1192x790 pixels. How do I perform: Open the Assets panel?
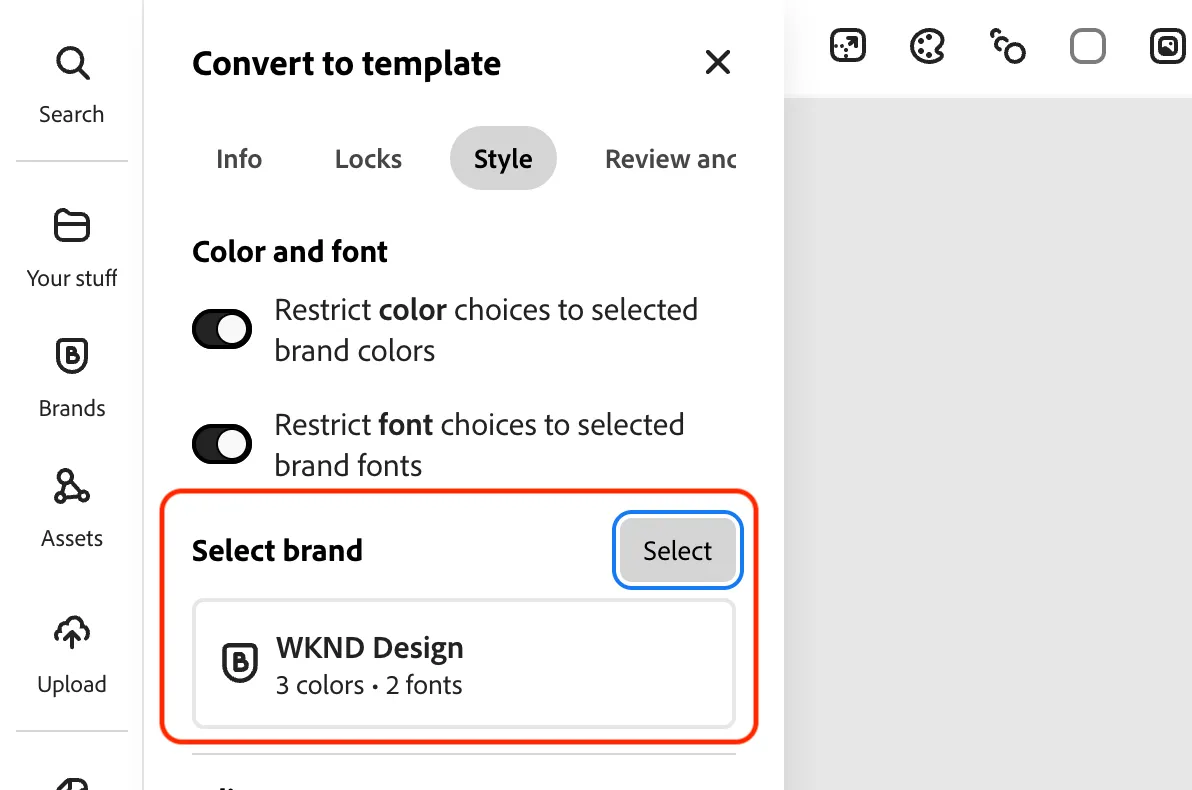[x=71, y=508]
